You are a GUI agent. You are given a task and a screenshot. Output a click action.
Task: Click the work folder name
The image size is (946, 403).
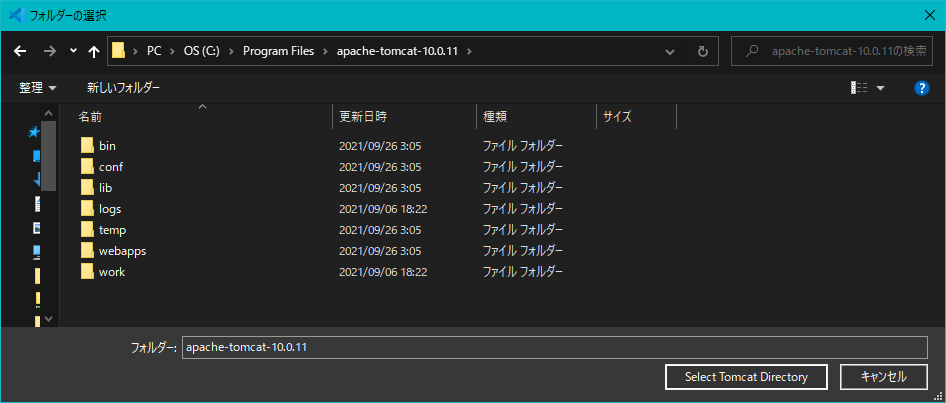(112, 271)
